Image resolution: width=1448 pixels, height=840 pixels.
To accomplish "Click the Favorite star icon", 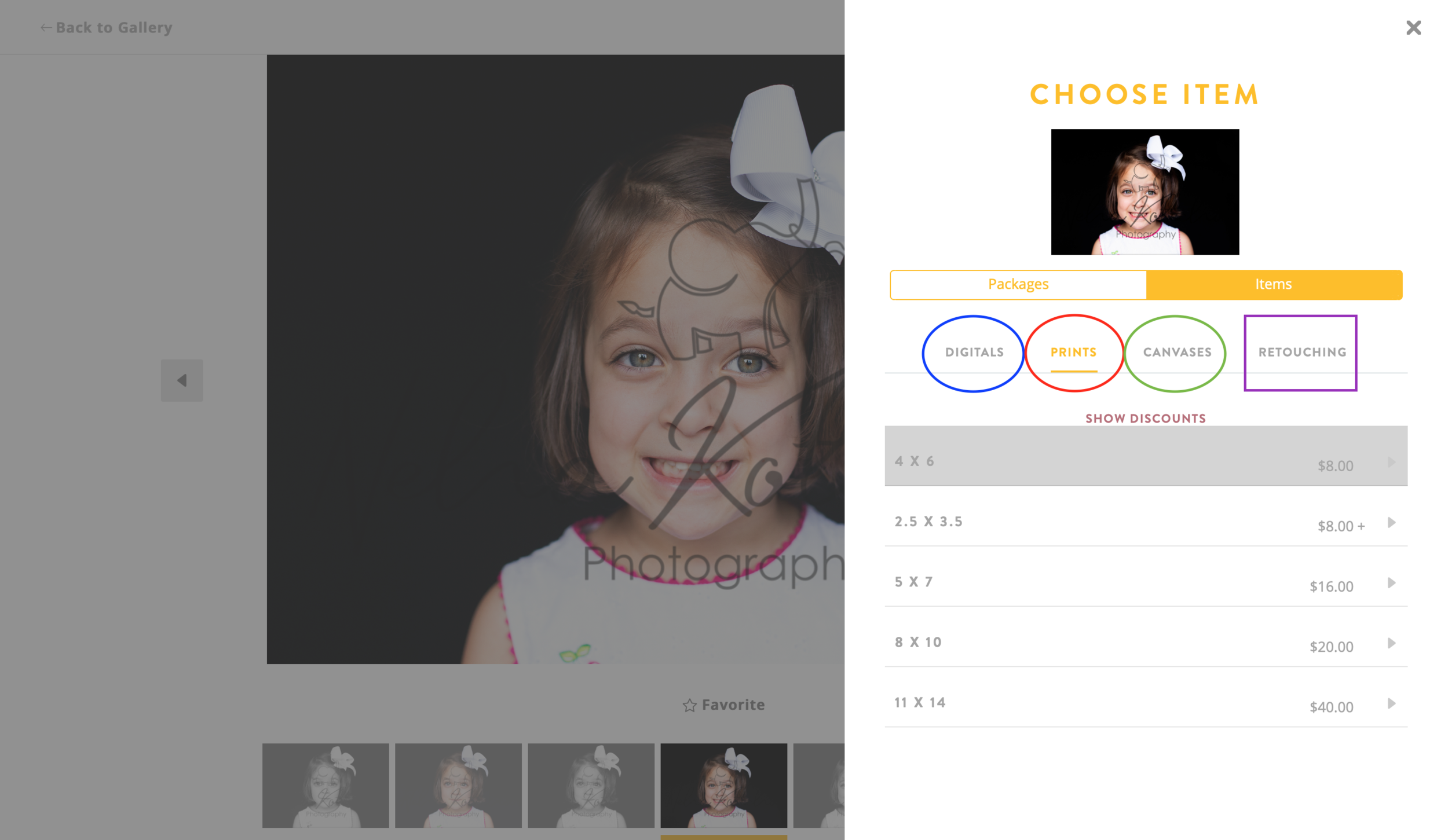I will (x=689, y=705).
